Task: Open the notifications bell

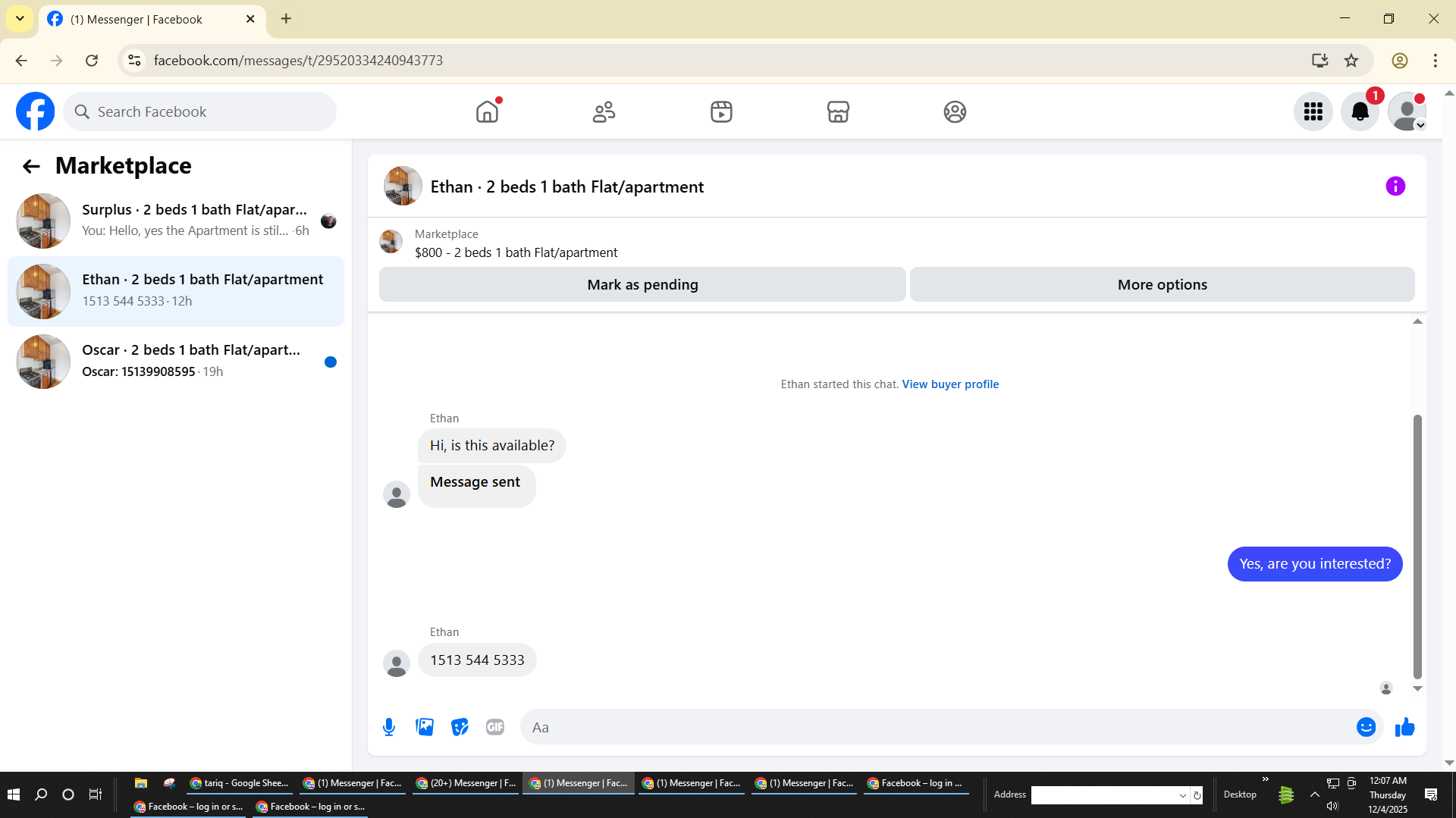Action: (1360, 111)
